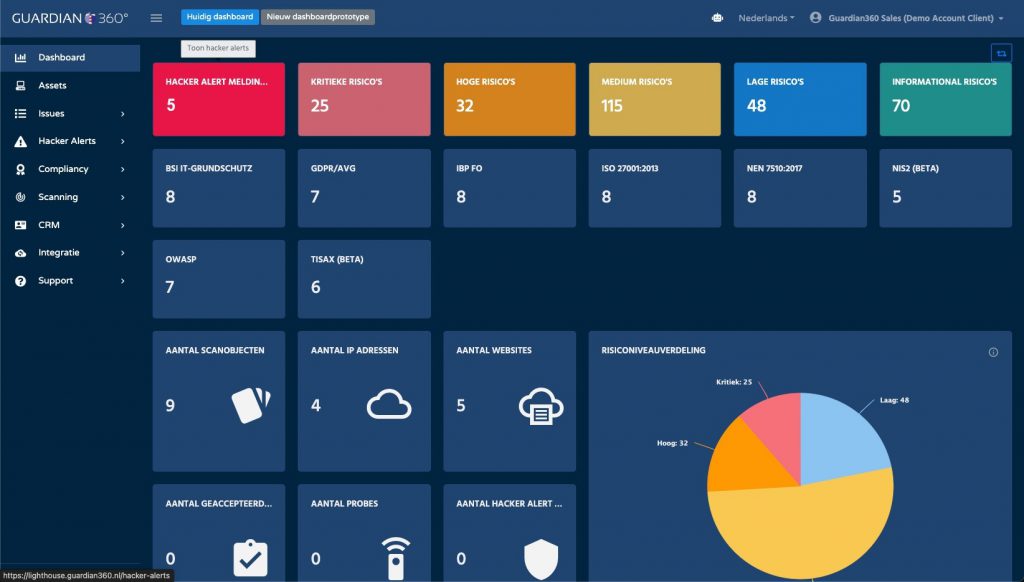This screenshot has height=582, width=1024.
Task: Open the Kritieke Risico's tile
Action: 364,99
